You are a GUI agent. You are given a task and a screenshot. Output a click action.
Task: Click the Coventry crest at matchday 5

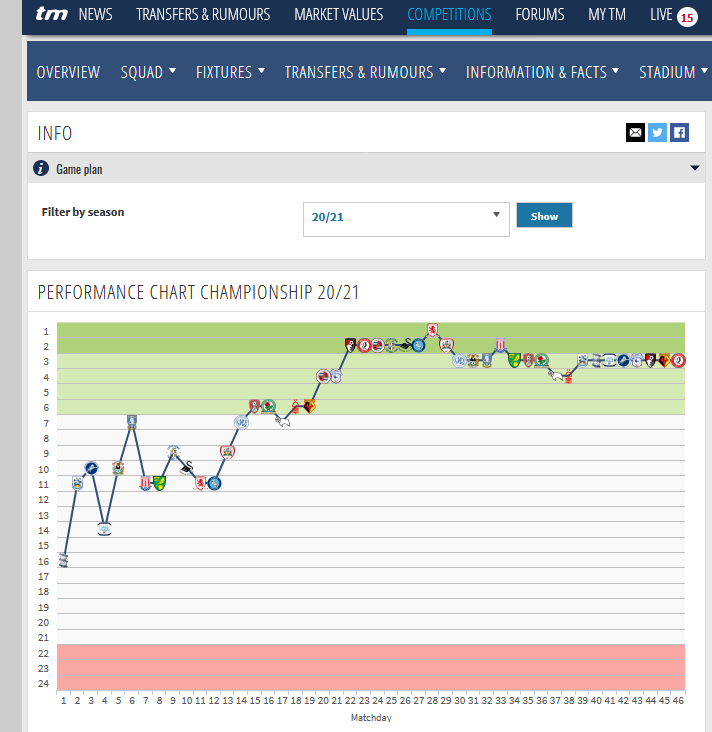click(118, 468)
